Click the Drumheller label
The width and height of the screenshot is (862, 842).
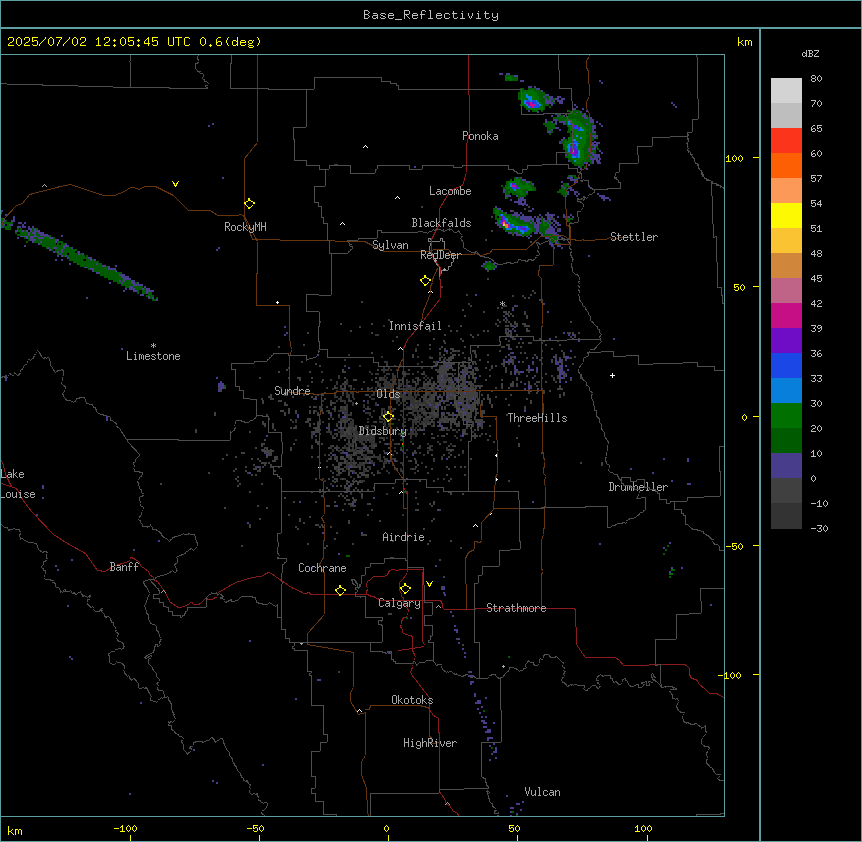click(x=638, y=487)
